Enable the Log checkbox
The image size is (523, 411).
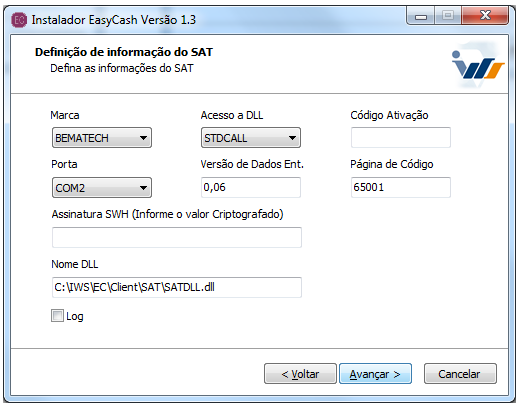[57, 316]
